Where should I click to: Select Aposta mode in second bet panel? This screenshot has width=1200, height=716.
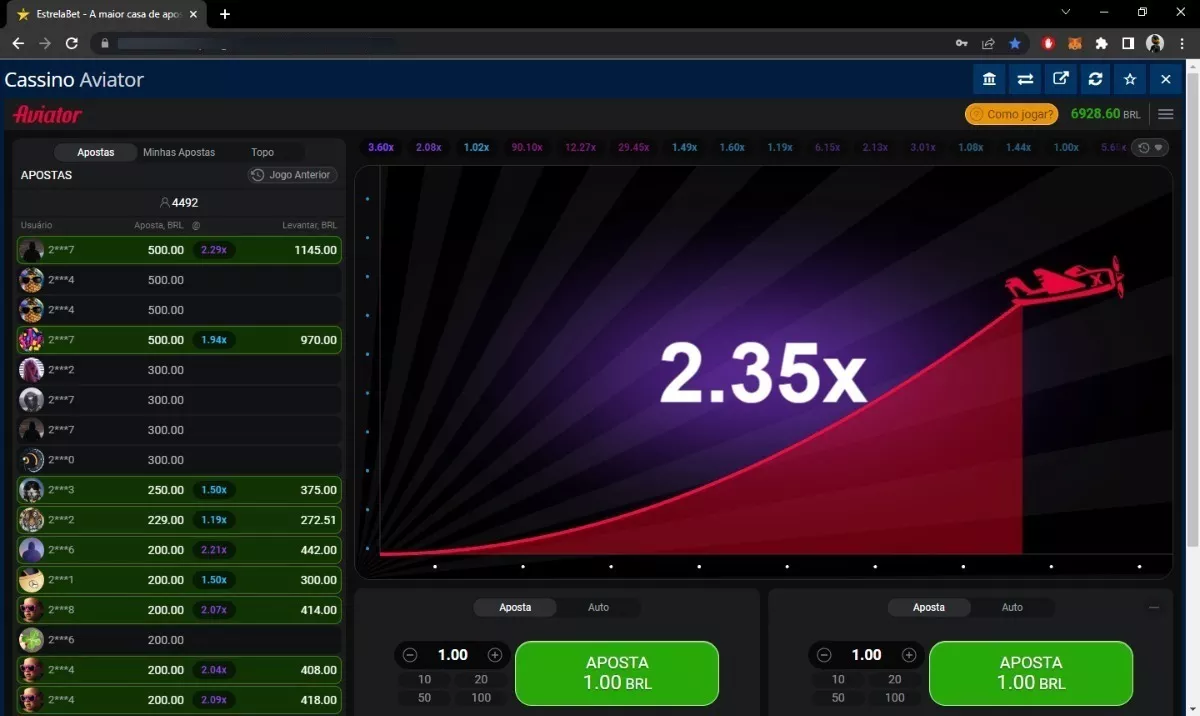(929, 607)
